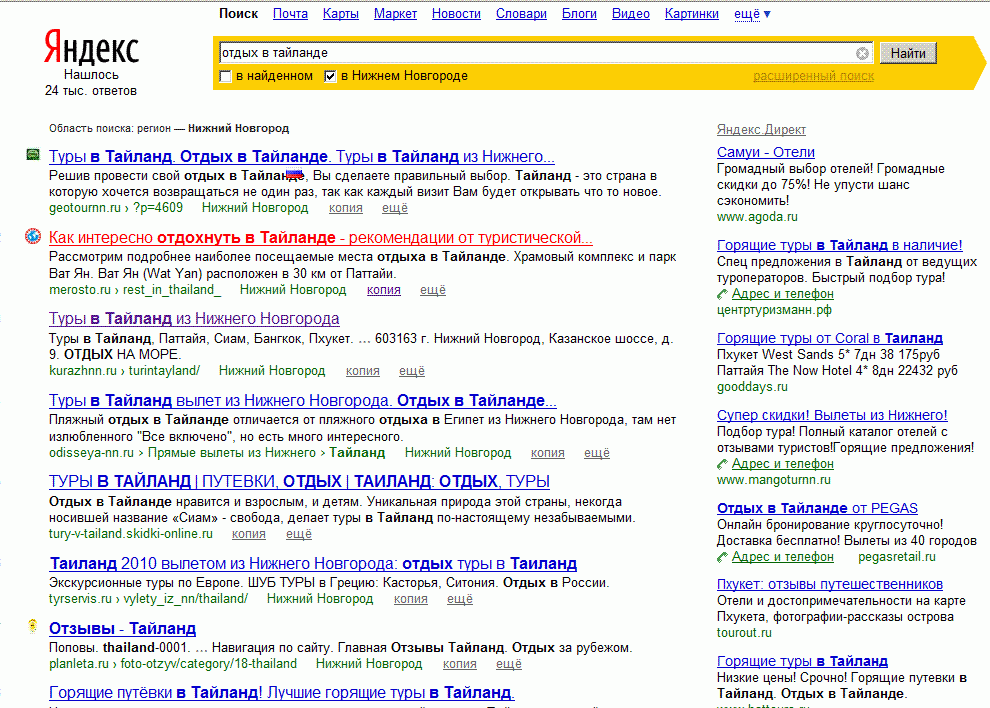Open 'Горящие туры от Coral в Таиланд' ad
990x708 pixels.
(x=830, y=339)
